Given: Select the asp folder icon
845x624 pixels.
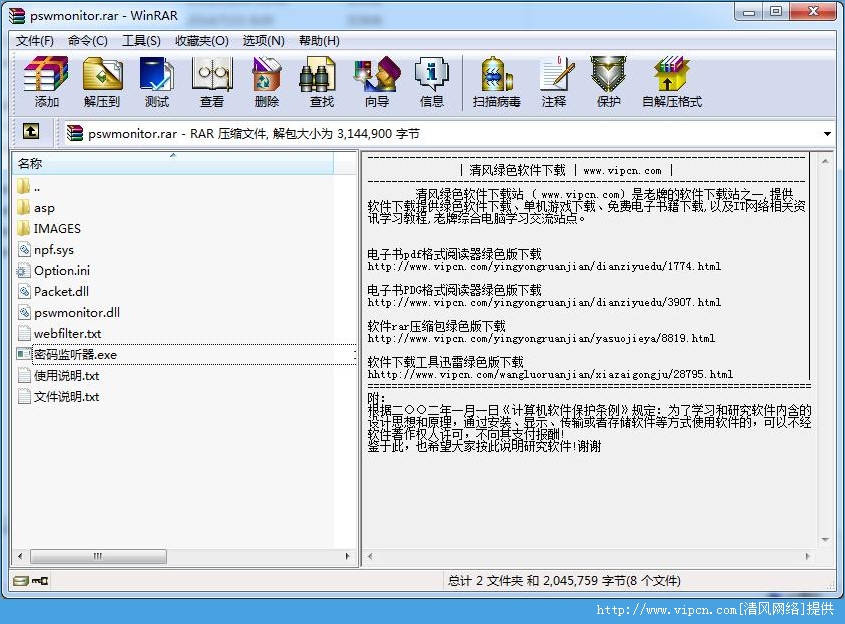Looking at the screenshot, I should coord(23,207).
